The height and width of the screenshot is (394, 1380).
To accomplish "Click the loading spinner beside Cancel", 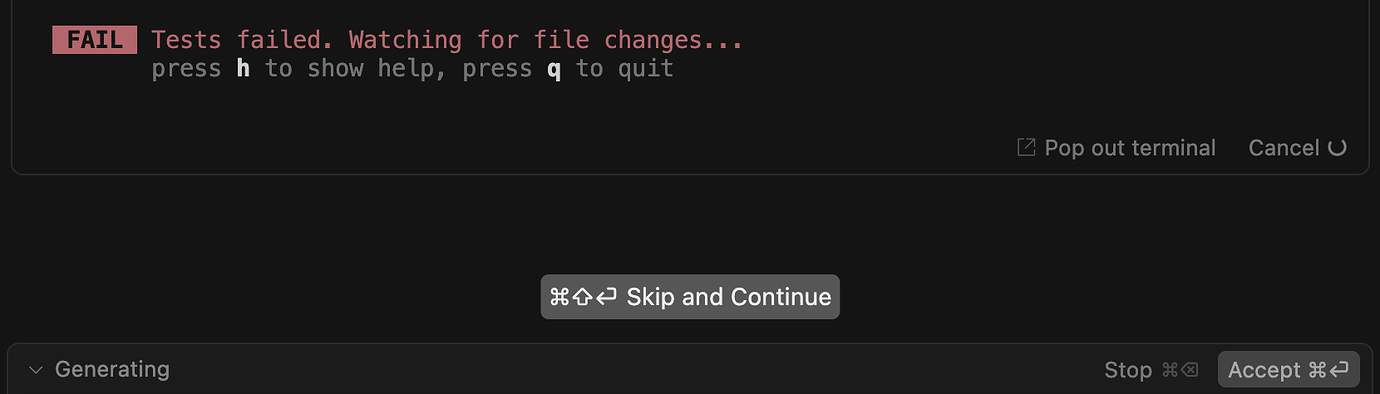I will [1337, 148].
